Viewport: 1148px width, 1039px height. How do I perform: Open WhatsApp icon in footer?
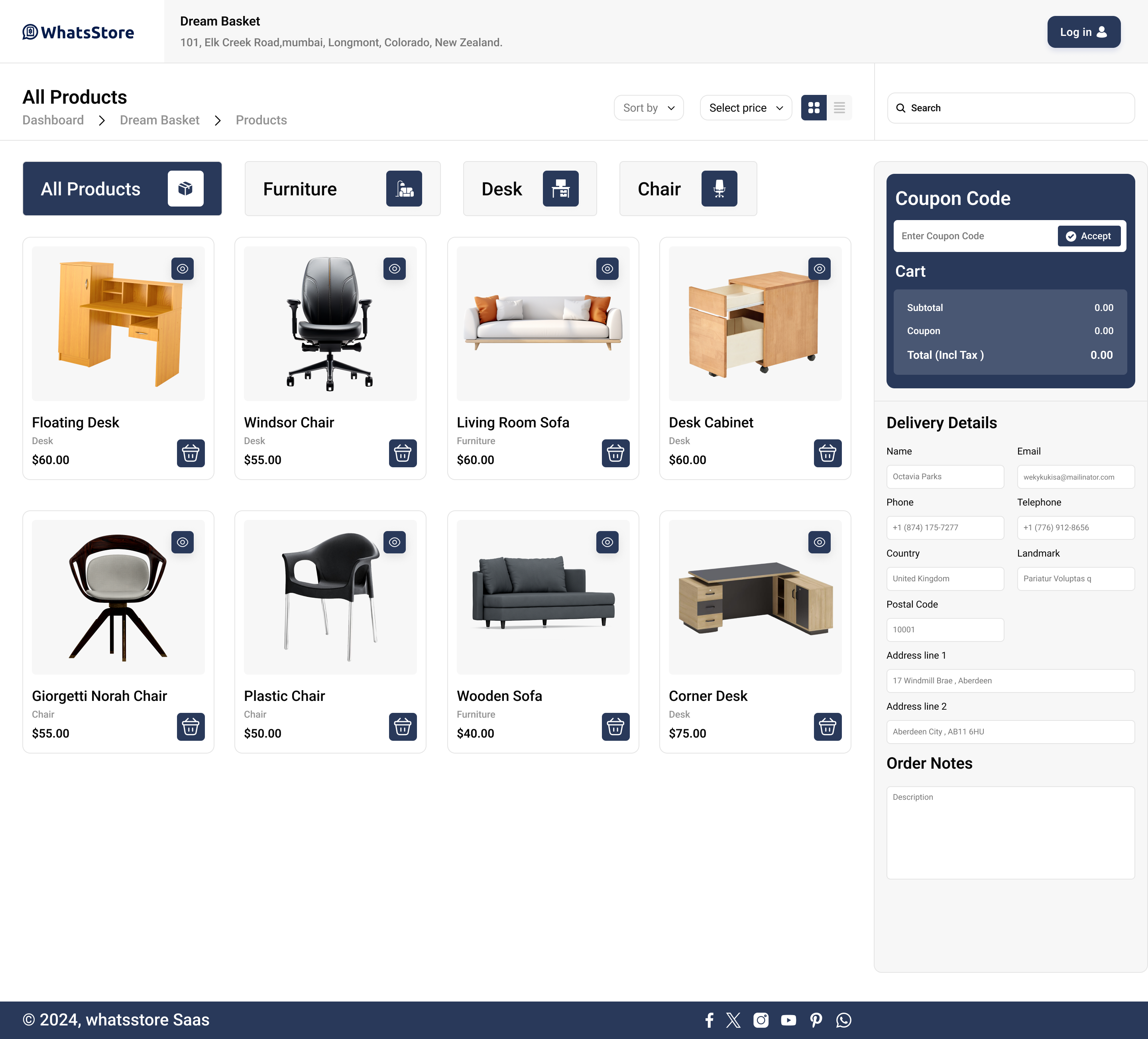(843, 1020)
